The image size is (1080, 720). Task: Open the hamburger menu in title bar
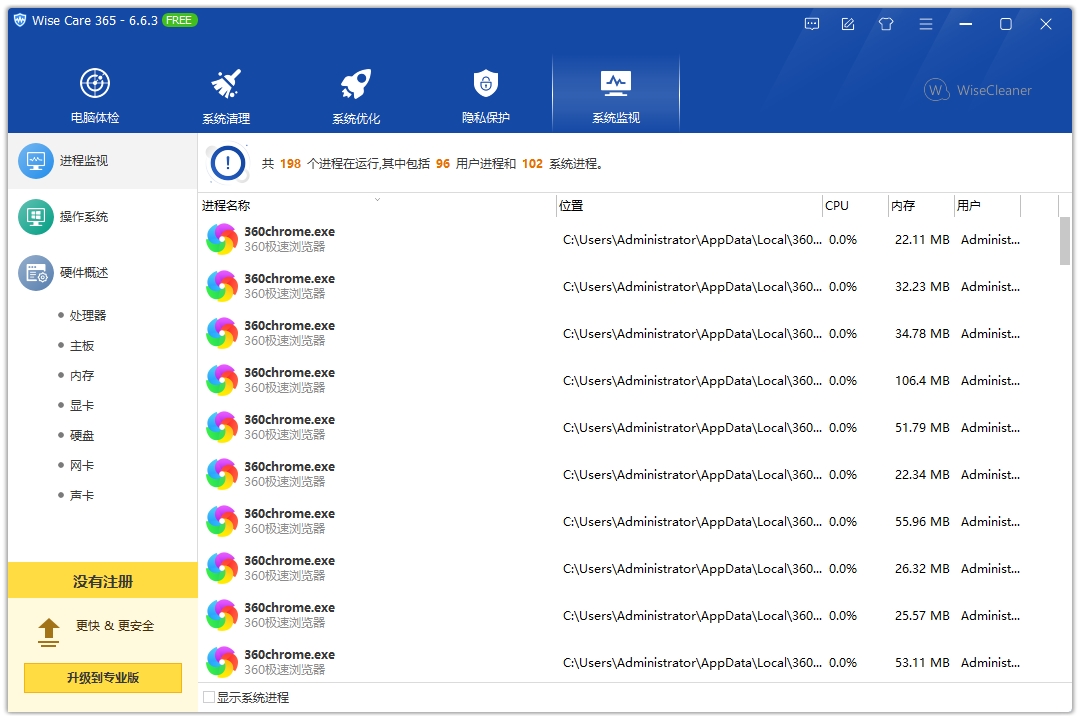click(926, 24)
